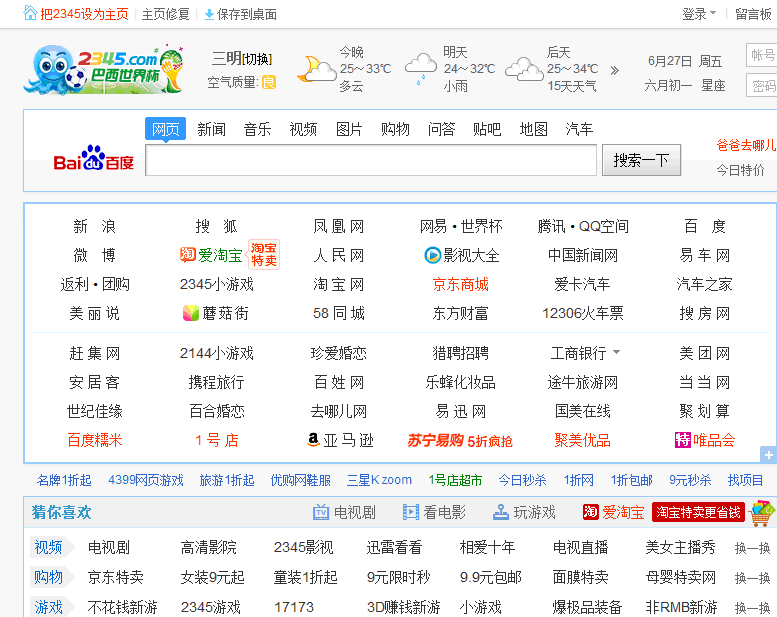
Task: Click the 蘑菇街 colorful logo icon
Action: [x=191, y=313]
